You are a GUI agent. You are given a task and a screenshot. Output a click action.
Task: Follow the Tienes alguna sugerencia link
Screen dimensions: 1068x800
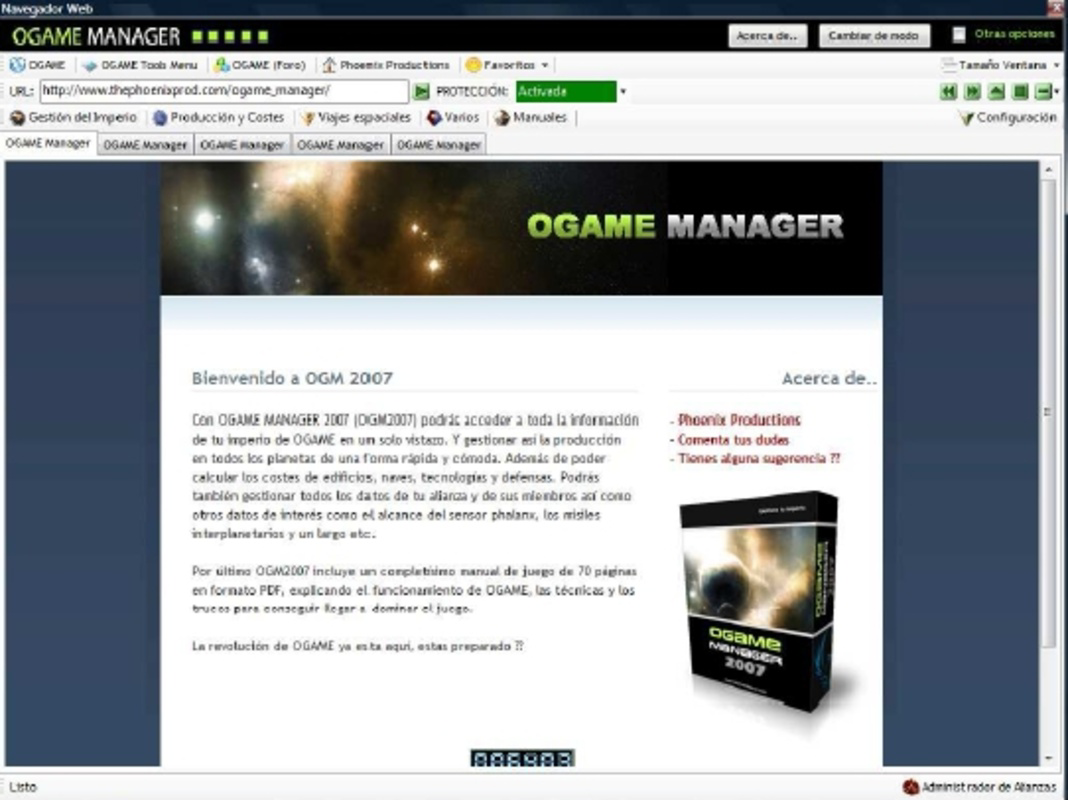click(x=759, y=458)
